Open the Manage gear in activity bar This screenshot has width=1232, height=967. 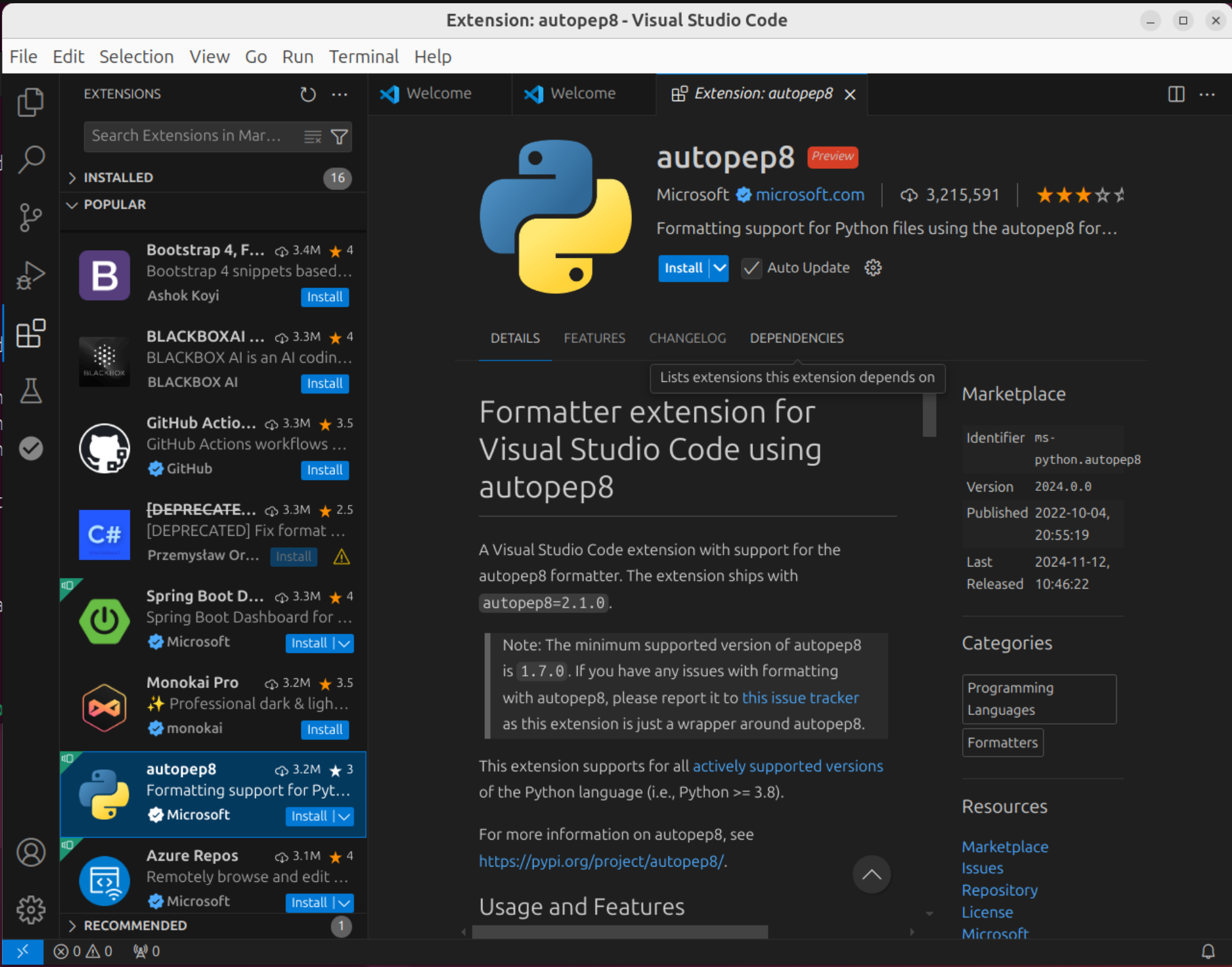click(x=31, y=909)
